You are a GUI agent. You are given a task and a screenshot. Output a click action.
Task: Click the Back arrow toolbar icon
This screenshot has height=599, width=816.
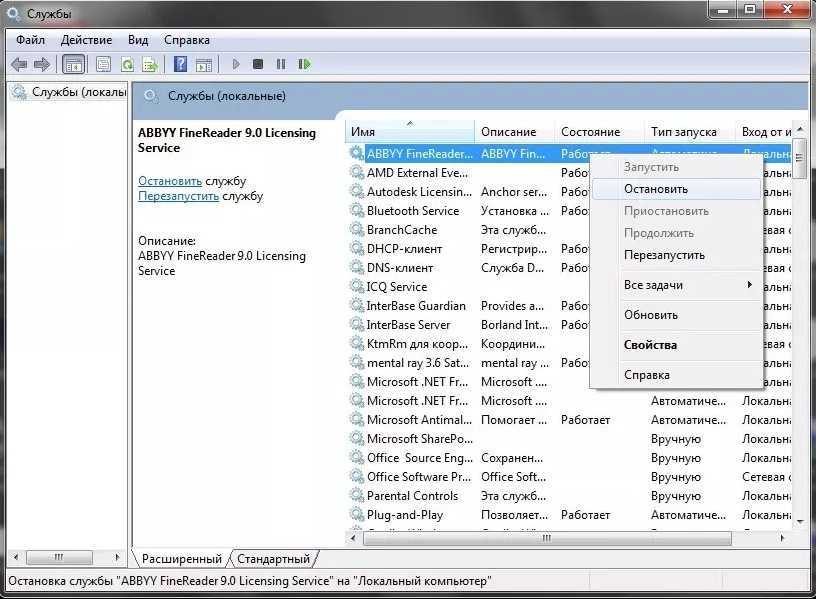[18, 64]
